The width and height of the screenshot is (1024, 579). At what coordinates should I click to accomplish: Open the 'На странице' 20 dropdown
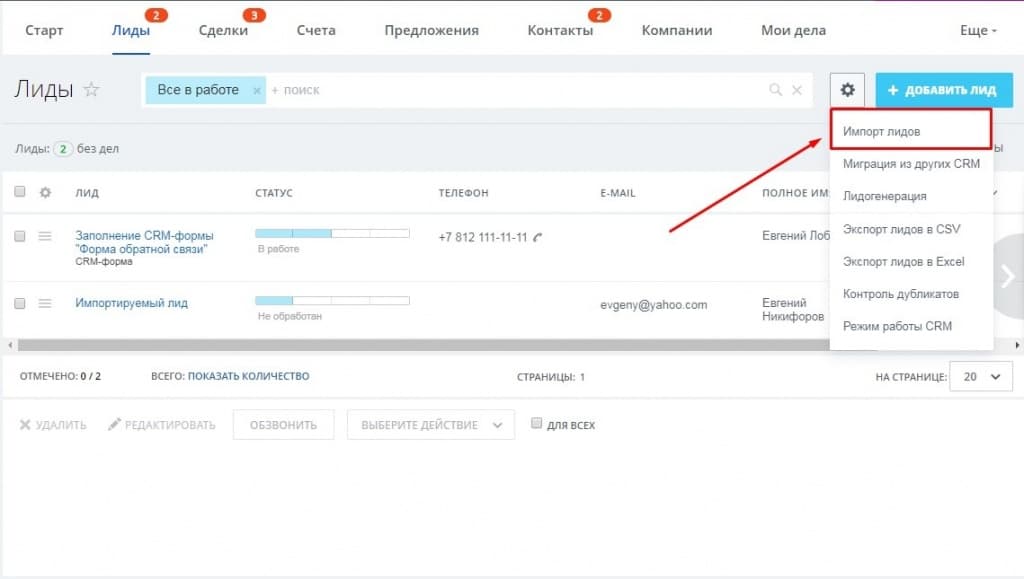click(x=981, y=376)
